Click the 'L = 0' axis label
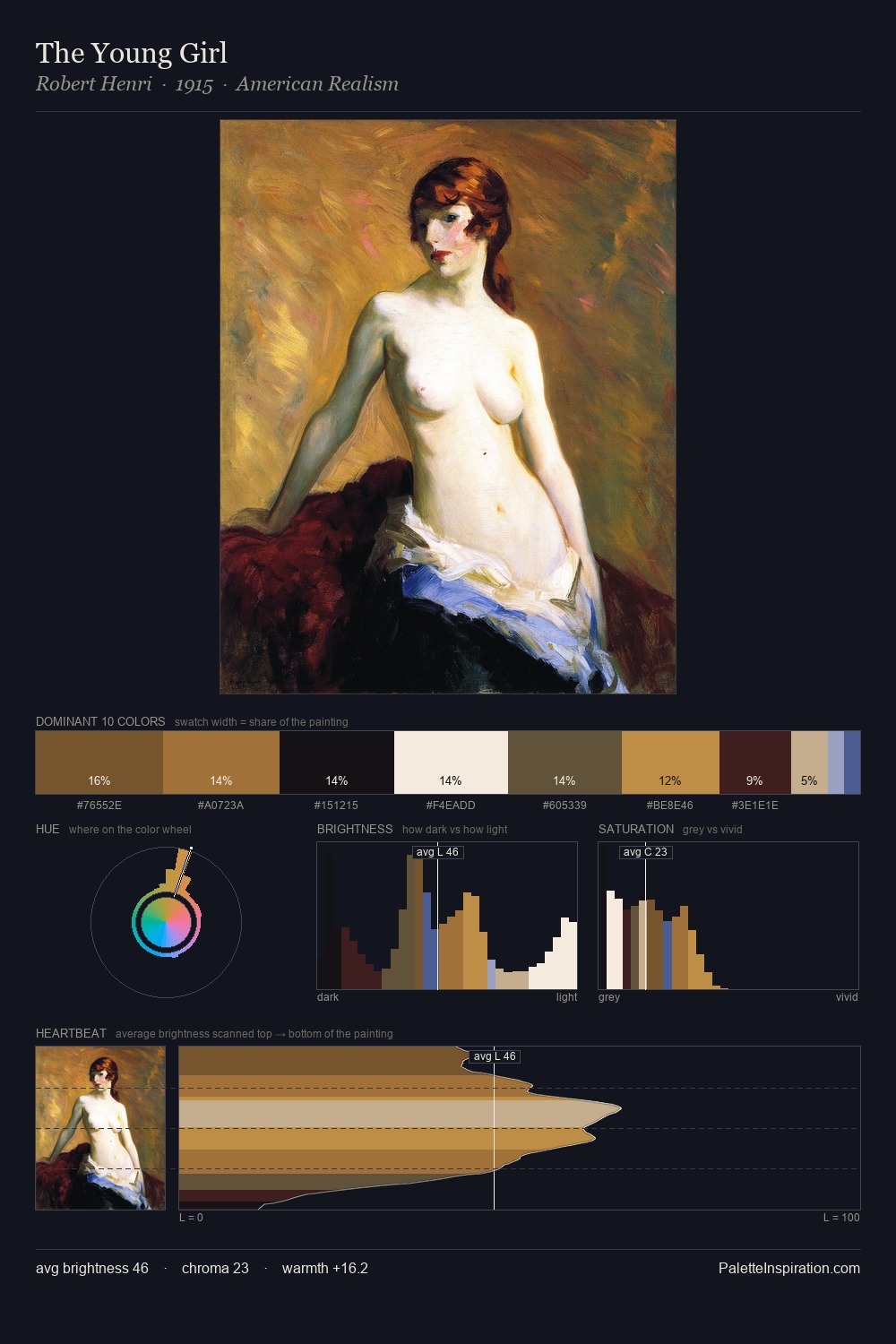Screen dimensions: 896x1344 point(191,1218)
